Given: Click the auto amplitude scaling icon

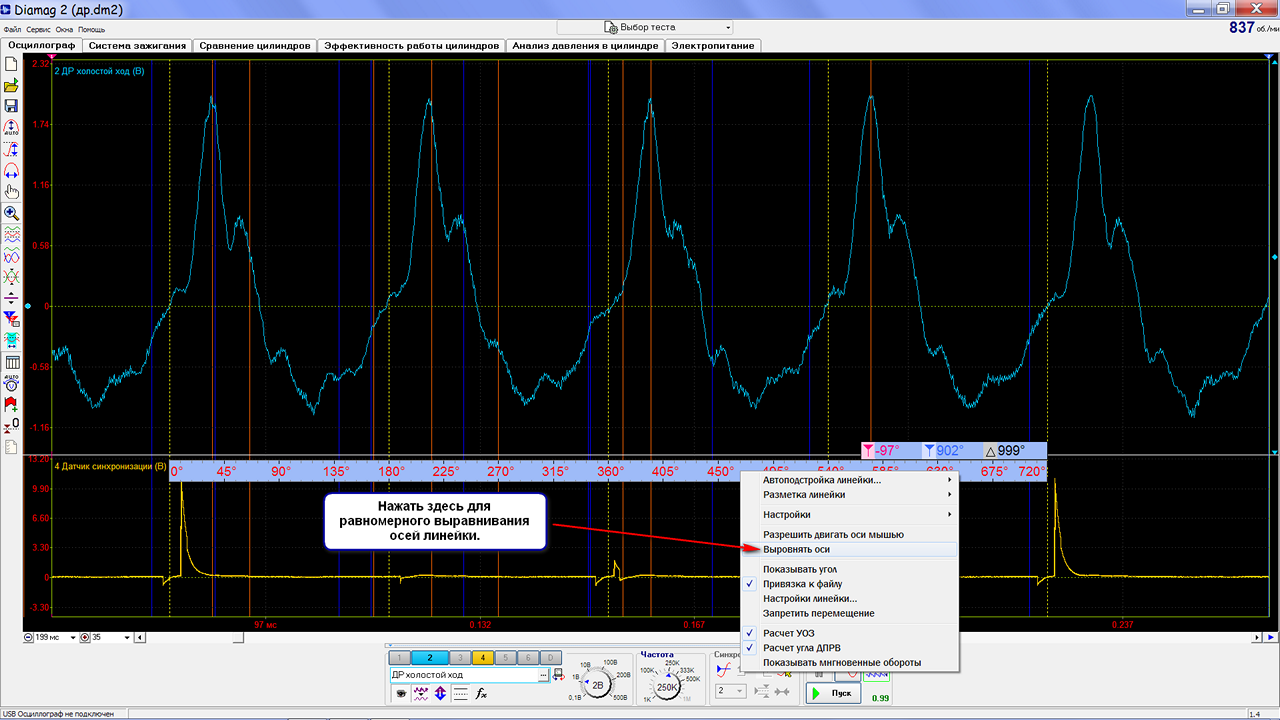Looking at the screenshot, I should (11, 128).
